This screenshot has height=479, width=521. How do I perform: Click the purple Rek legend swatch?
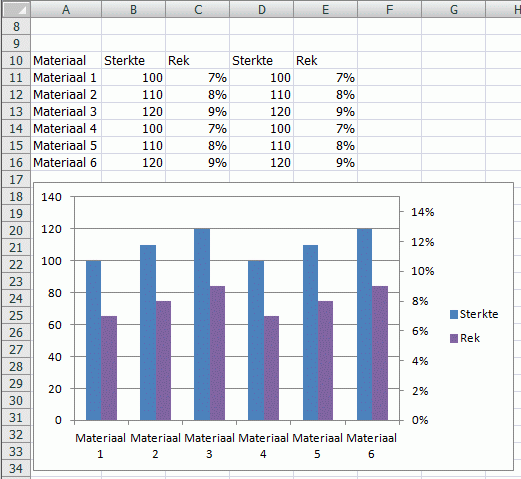pos(454,338)
